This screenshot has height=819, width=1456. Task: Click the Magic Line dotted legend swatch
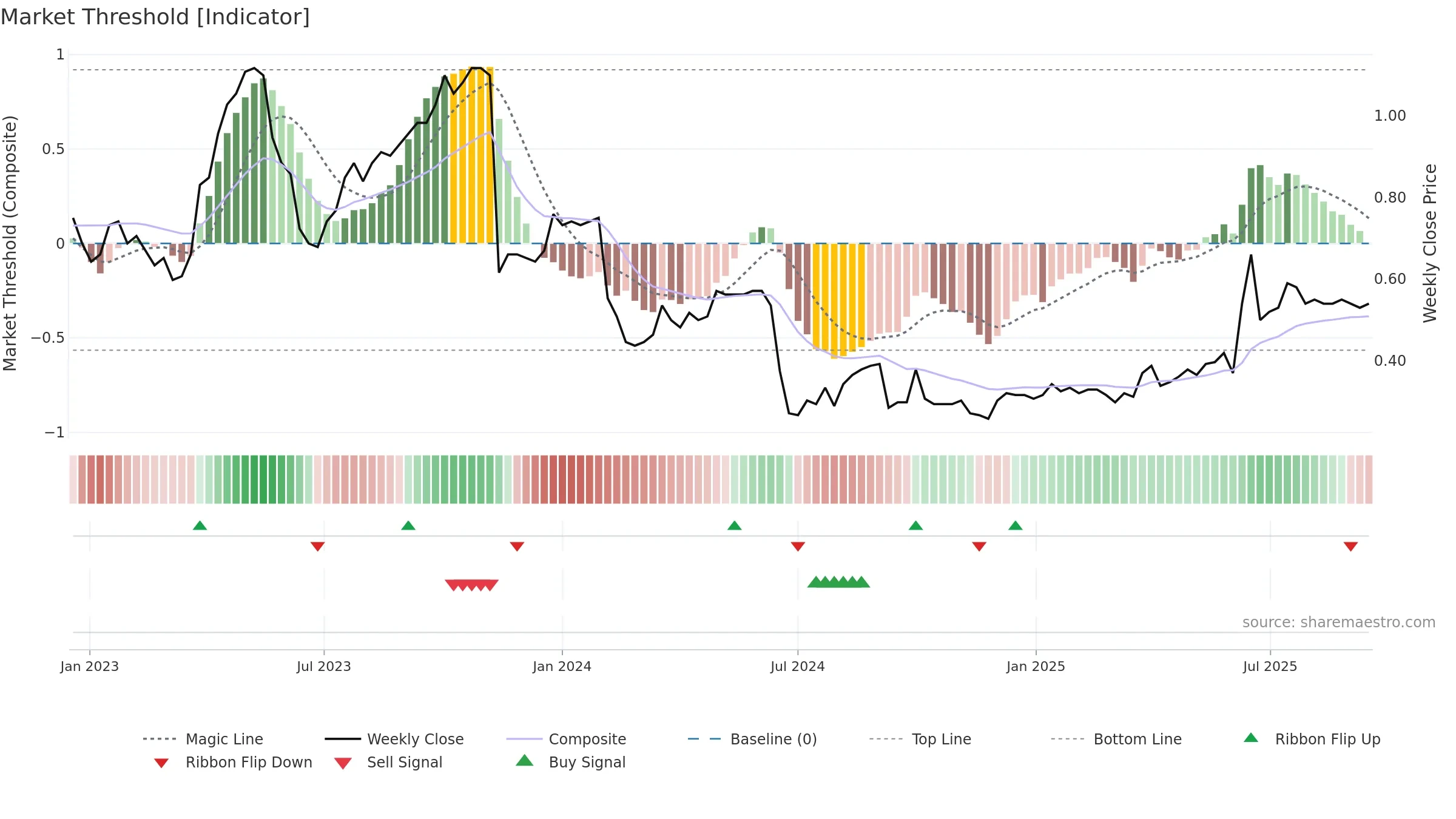160,739
